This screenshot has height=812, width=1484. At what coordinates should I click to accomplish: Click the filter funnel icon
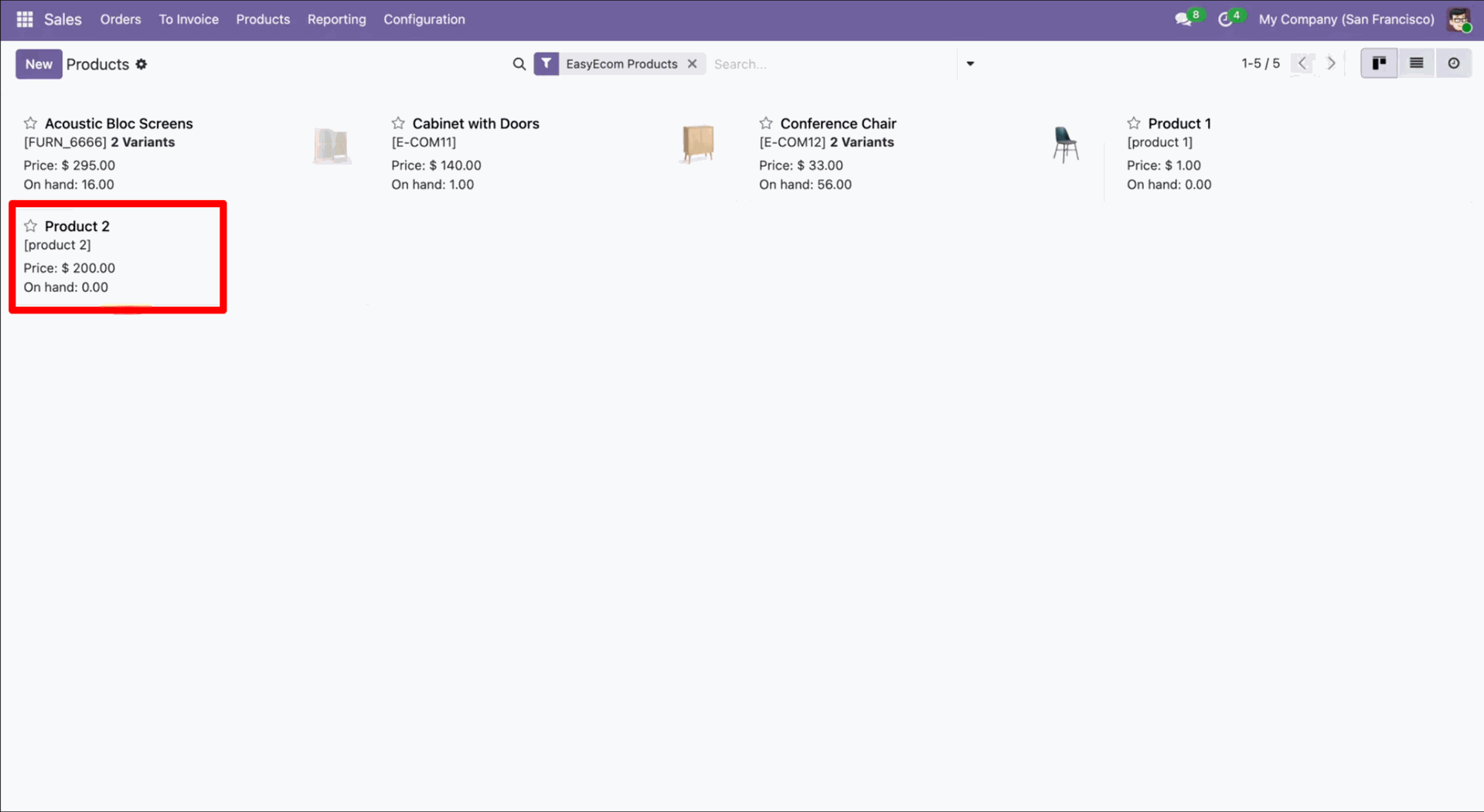click(x=546, y=63)
